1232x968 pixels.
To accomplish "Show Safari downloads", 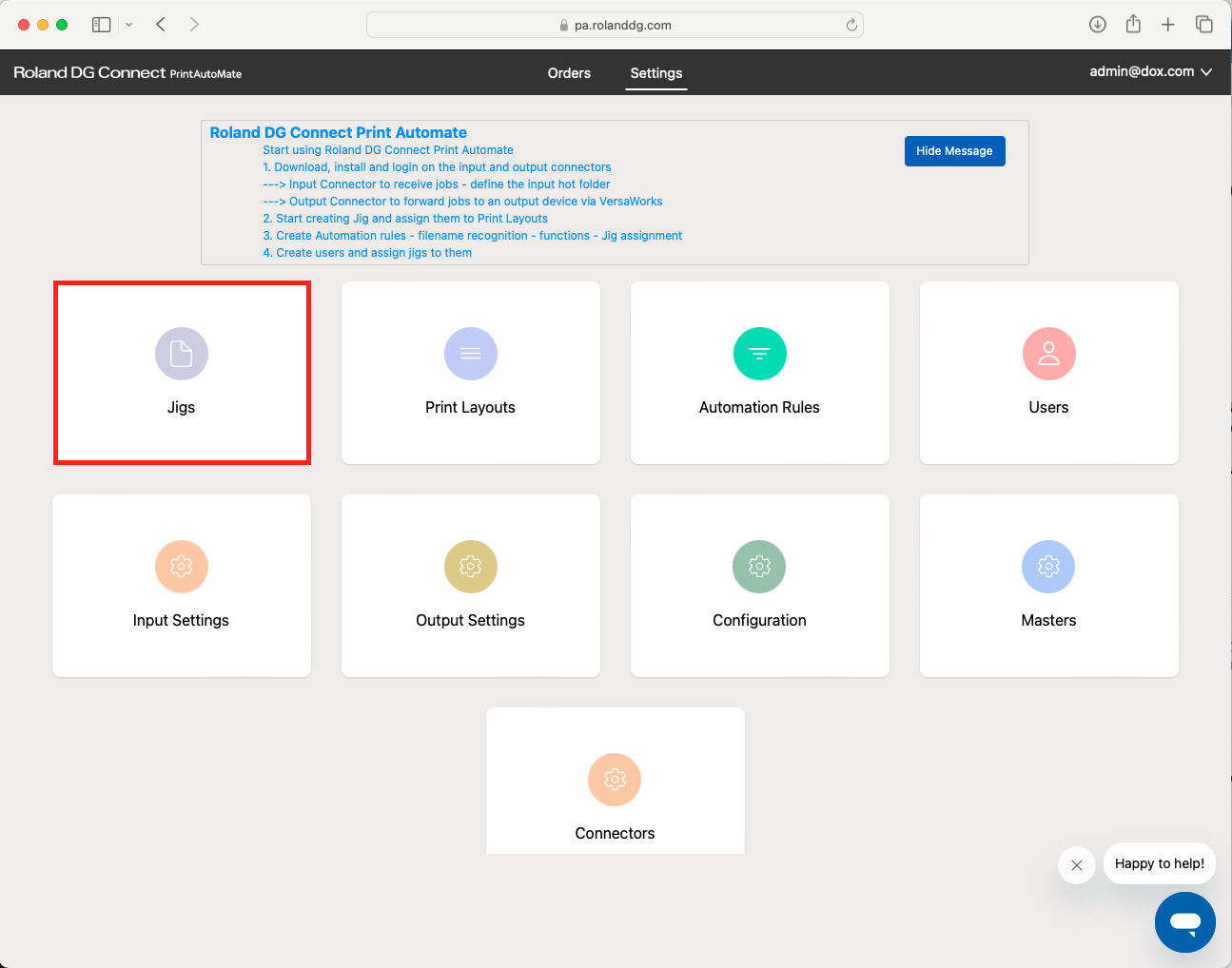I will [x=1098, y=25].
